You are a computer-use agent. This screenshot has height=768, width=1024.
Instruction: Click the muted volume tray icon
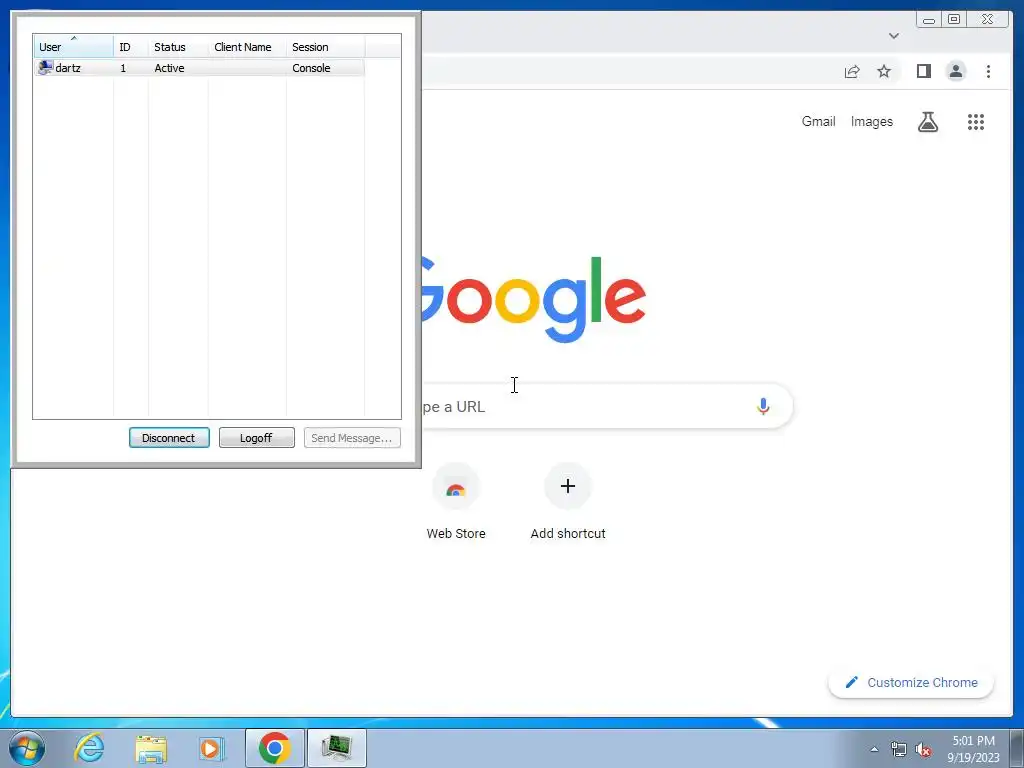[x=922, y=750]
